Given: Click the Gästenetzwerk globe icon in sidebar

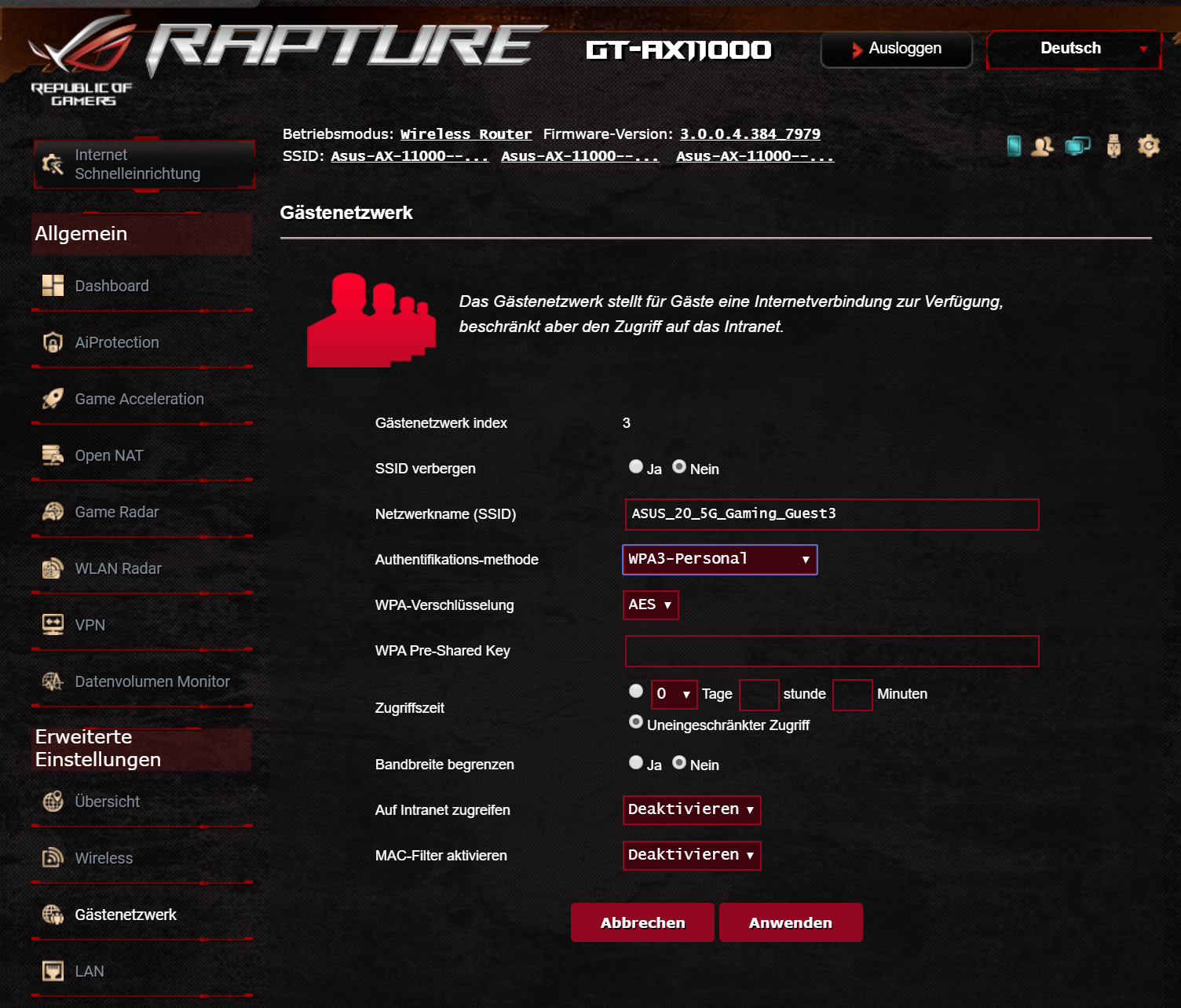Looking at the screenshot, I should click(x=53, y=915).
